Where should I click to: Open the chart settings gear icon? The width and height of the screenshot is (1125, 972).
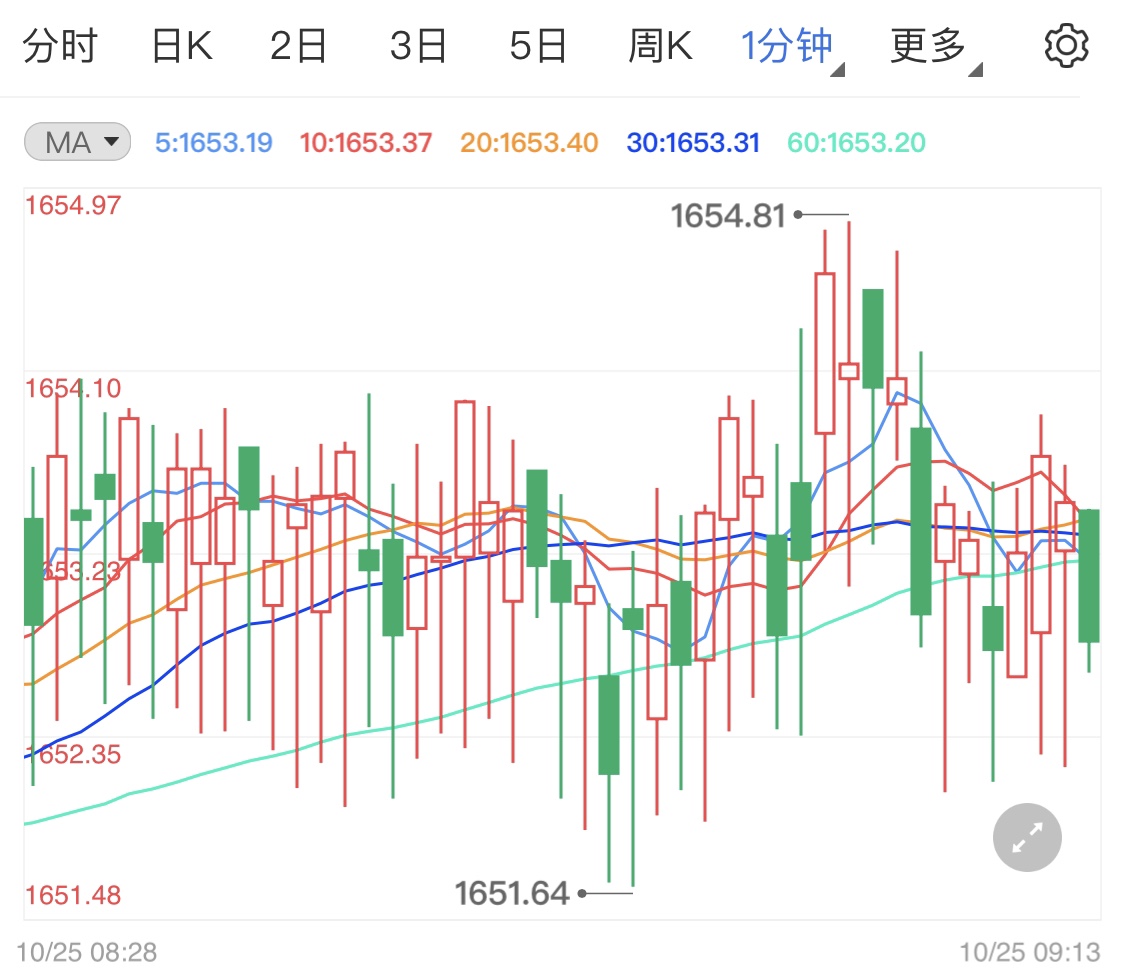pos(1066,47)
